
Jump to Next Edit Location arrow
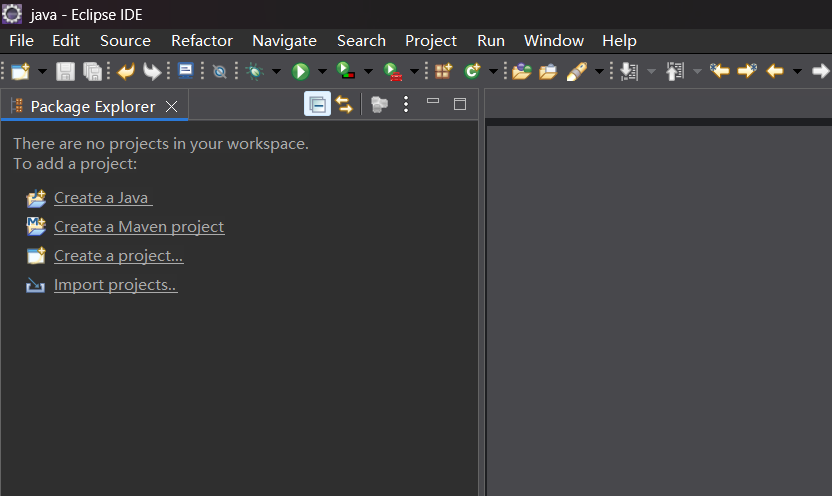click(x=747, y=71)
